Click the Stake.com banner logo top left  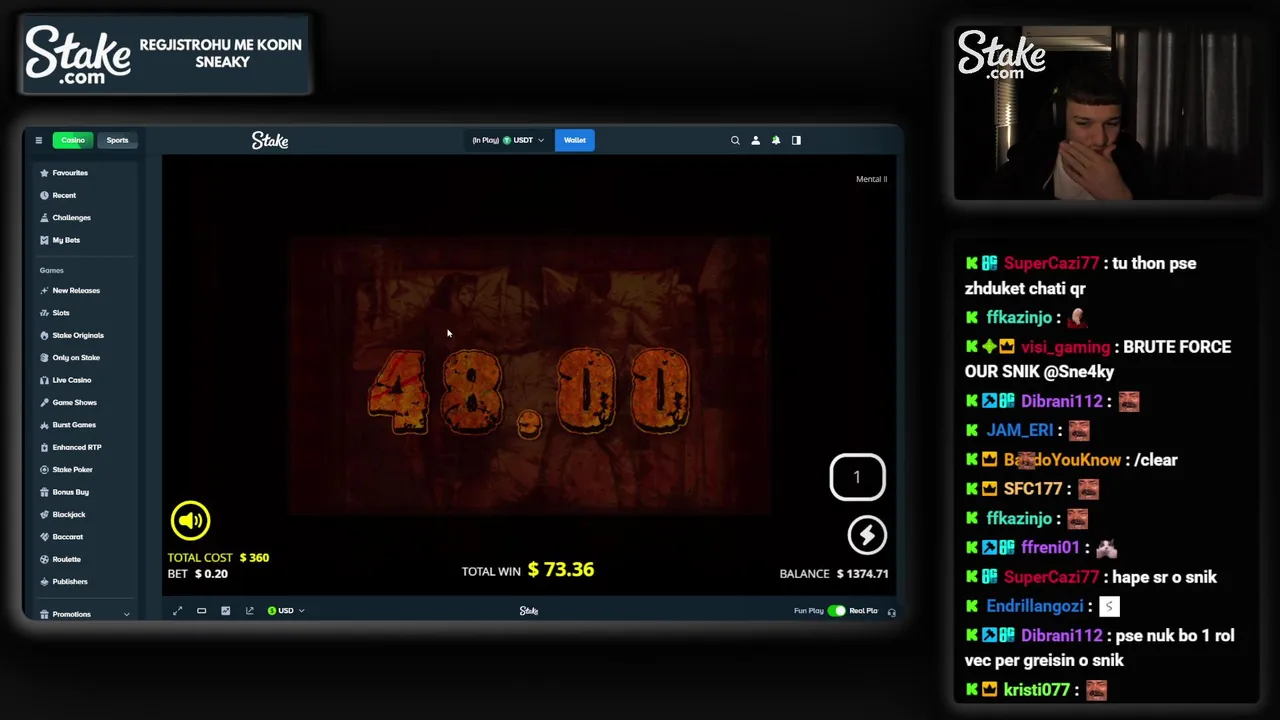78,55
